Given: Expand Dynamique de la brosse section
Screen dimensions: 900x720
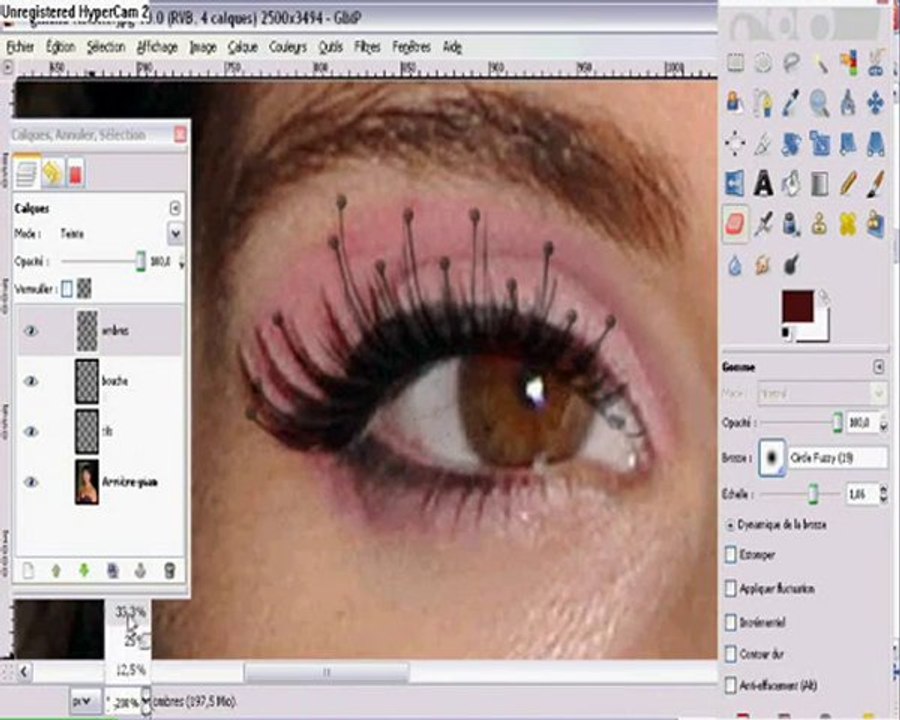Looking at the screenshot, I should pyautogui.click(x=730, y=525).
